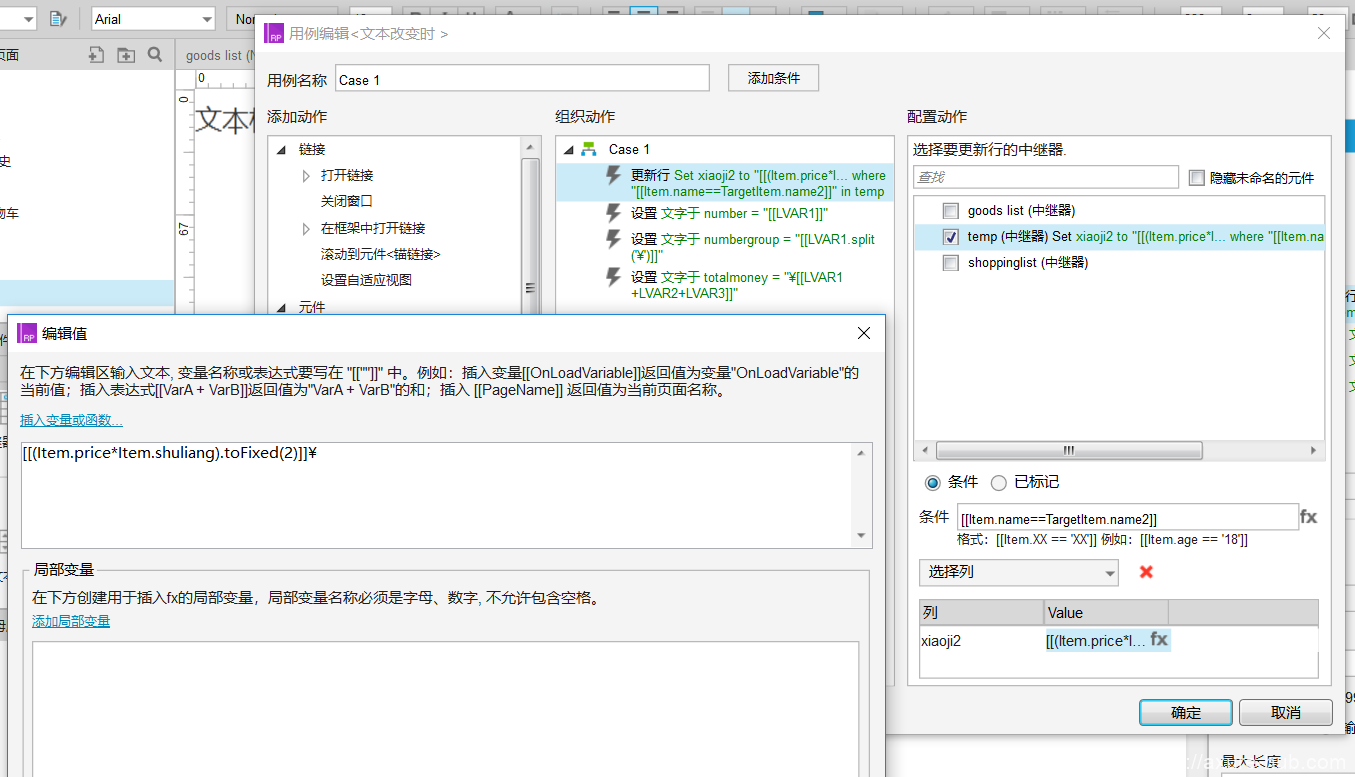The height and width of the screenshot is (777, 1355).
Task: Open fx editor in xiaoji2 Value cell
Action: click(1159, 639)
